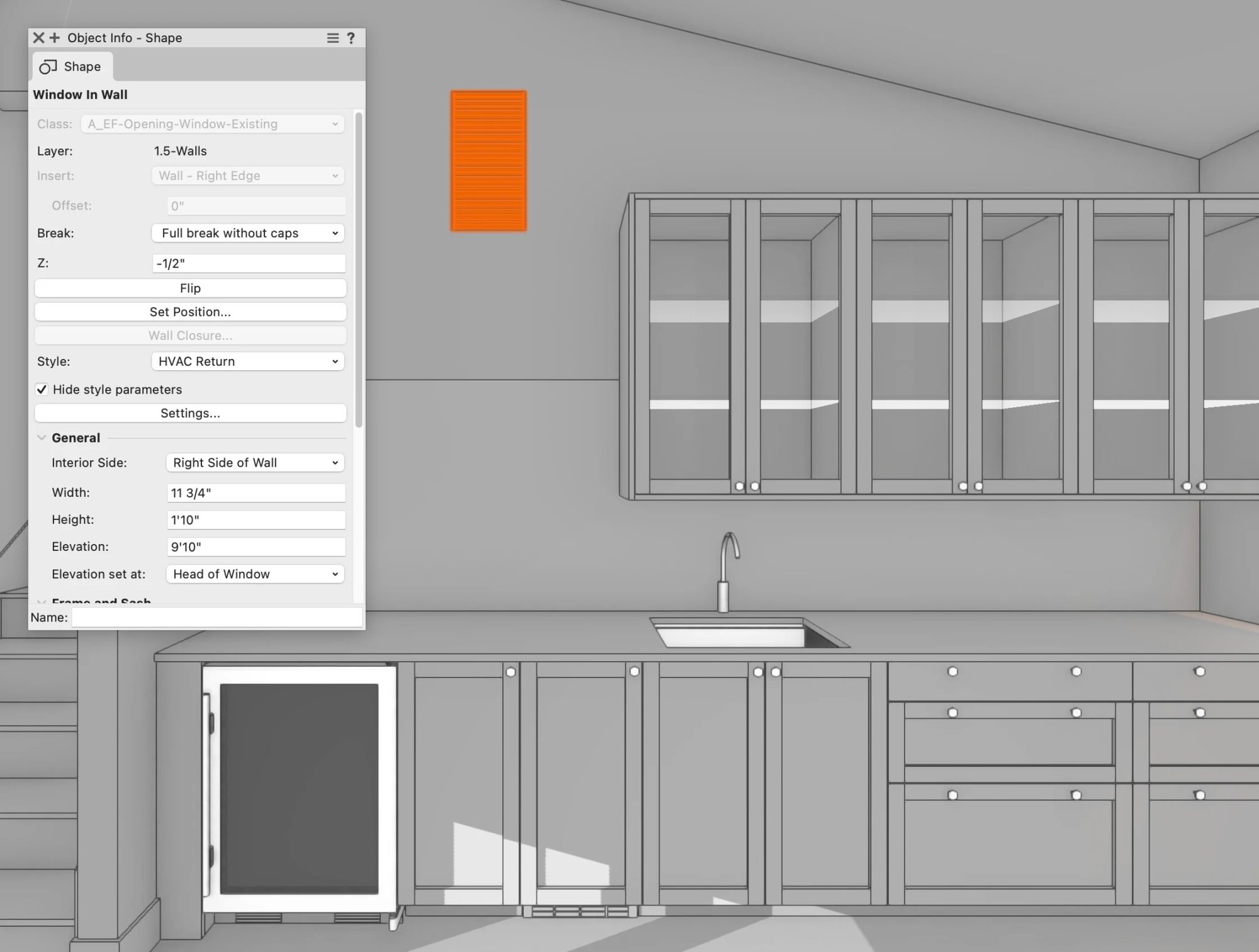This screenshot has height=952, width=1259.
Task: Open Elevation set at dropdown
Action: click(255, 574)
